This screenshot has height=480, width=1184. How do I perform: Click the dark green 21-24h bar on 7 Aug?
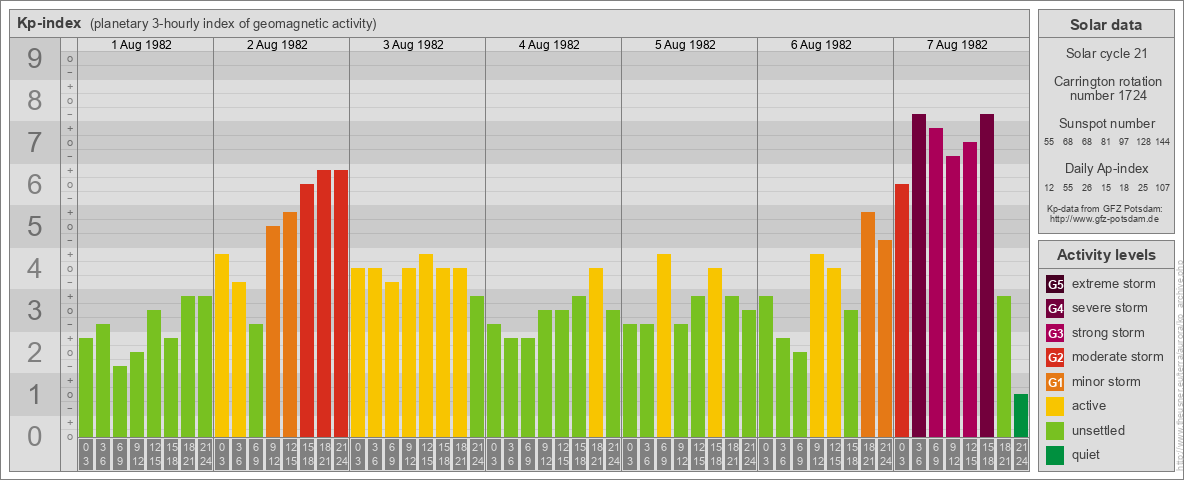click(1020, 415)
